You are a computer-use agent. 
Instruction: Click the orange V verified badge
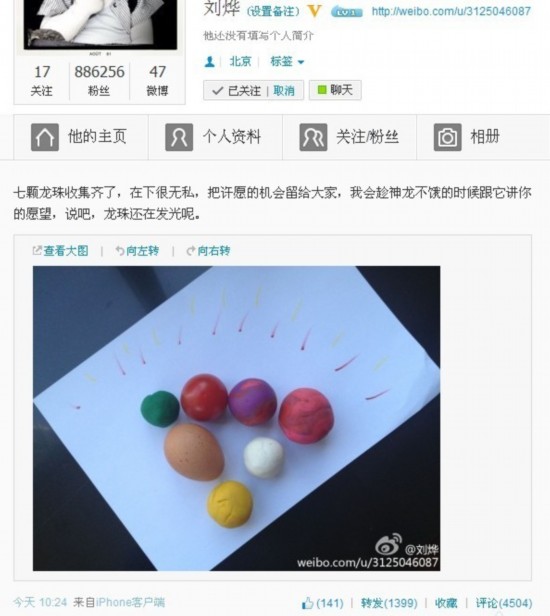pos(314,11)
